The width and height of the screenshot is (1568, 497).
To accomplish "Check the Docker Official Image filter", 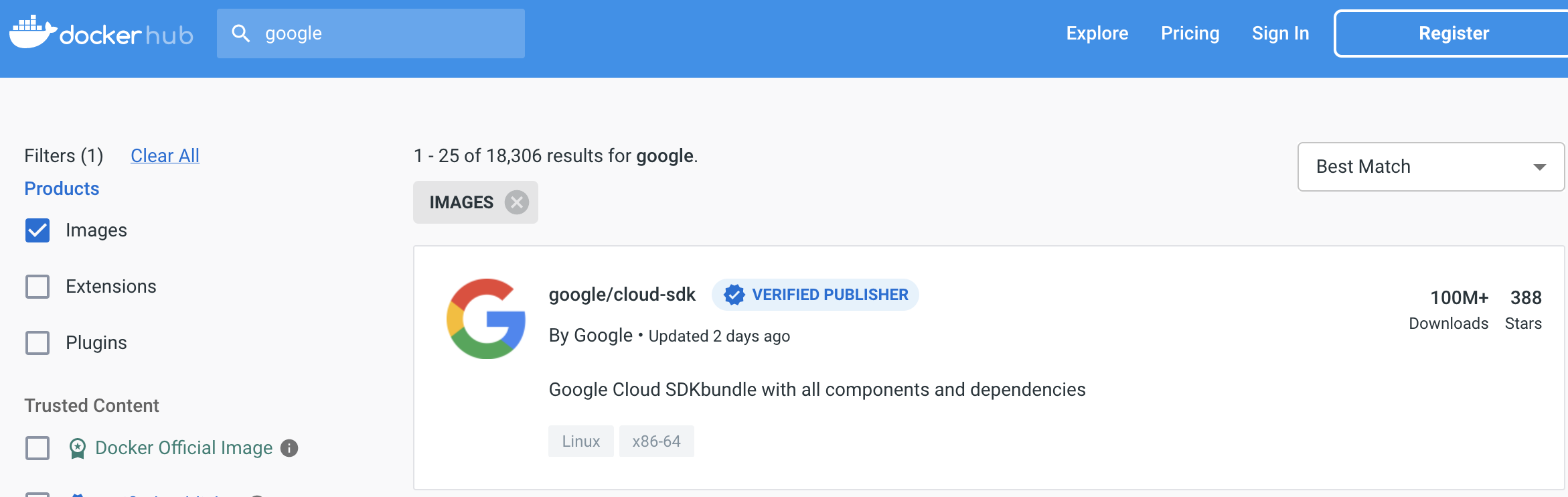I will pos(37,447).
